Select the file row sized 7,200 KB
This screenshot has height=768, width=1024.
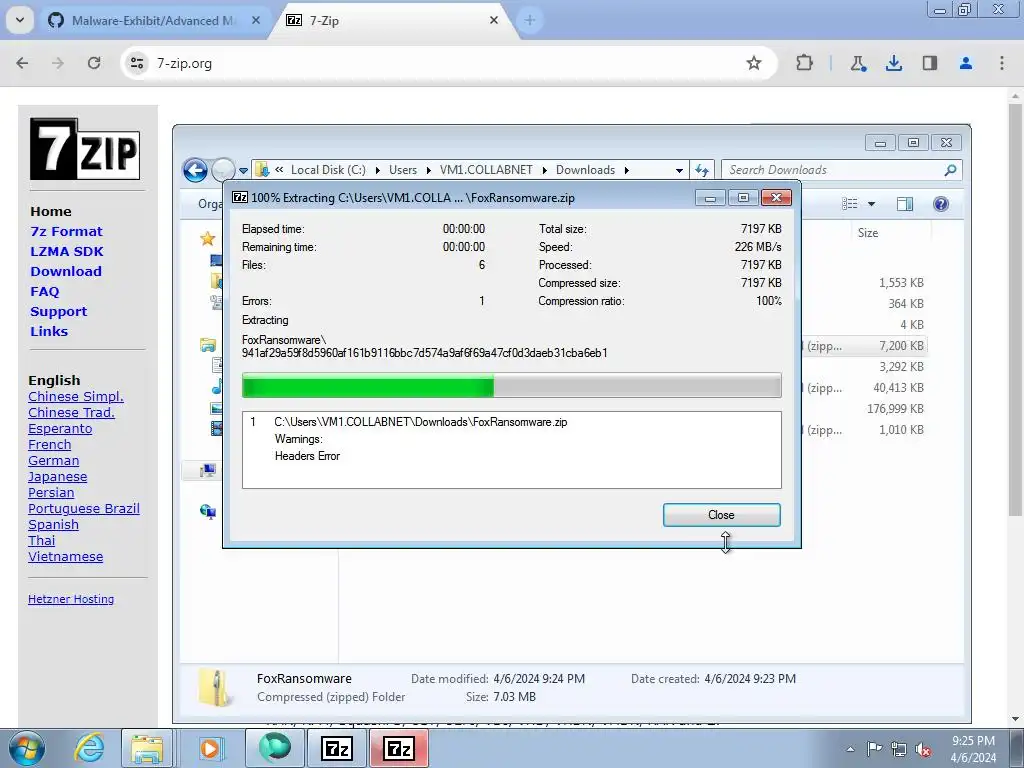(864, 345)
